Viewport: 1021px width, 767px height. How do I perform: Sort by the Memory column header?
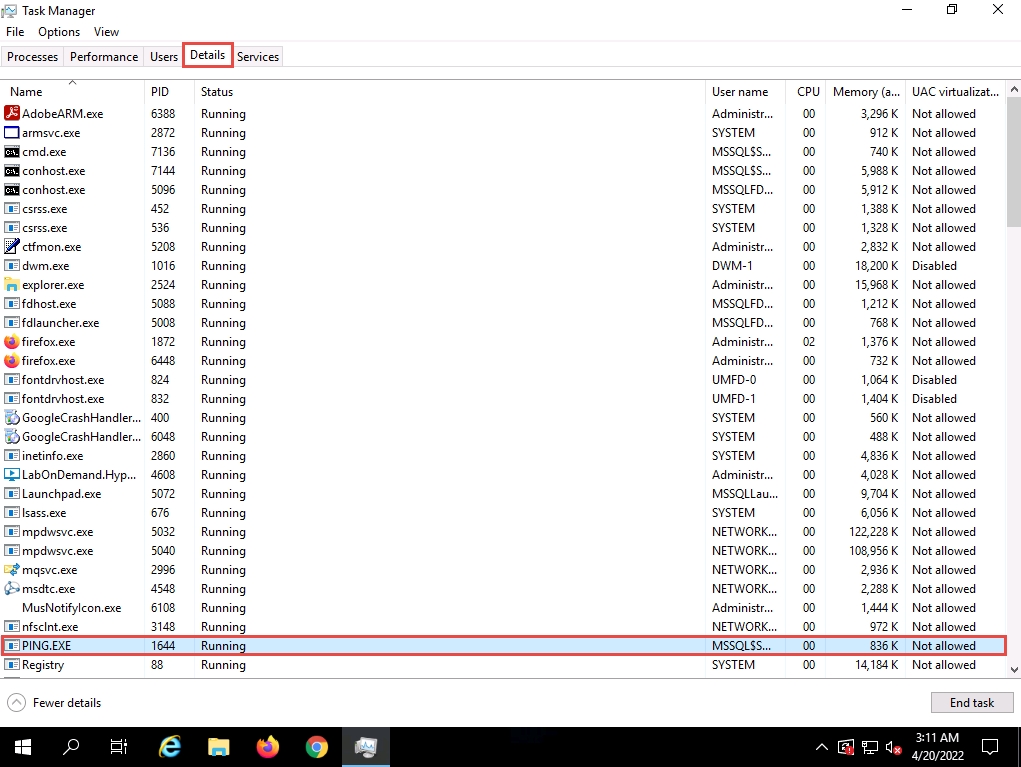tap(855, 92)
